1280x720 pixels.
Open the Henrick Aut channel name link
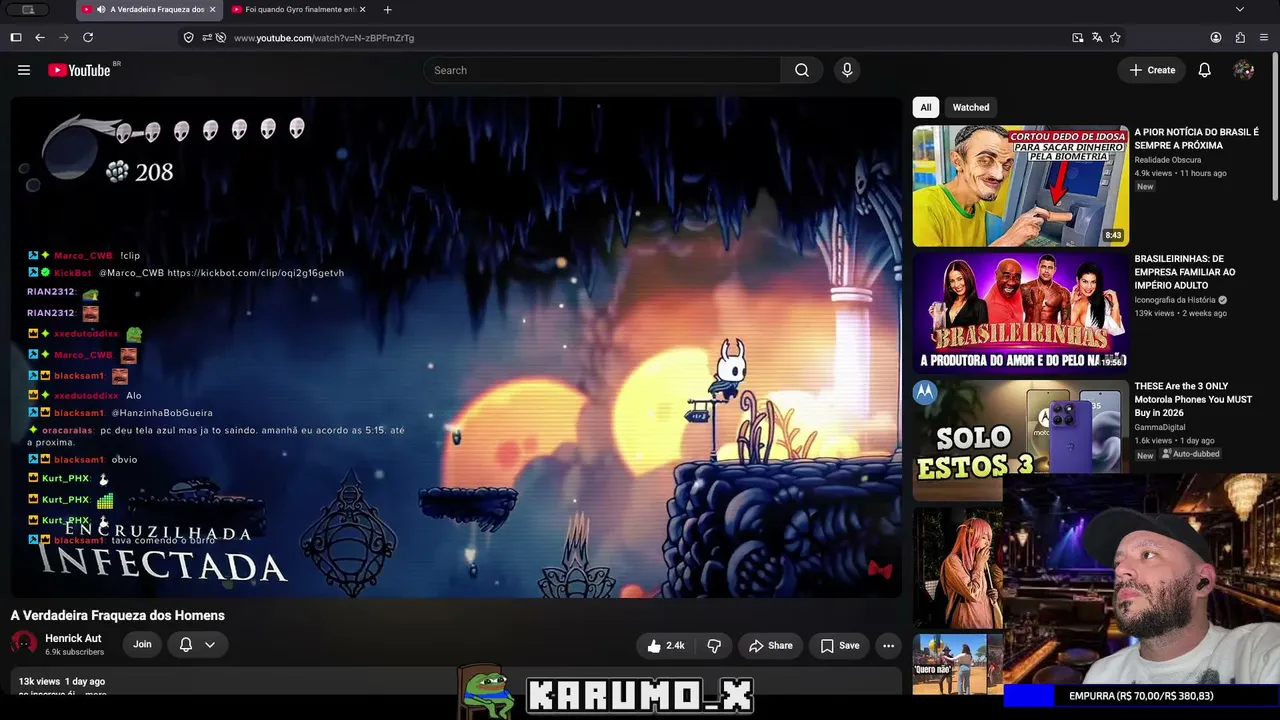(x=73, y=638)
